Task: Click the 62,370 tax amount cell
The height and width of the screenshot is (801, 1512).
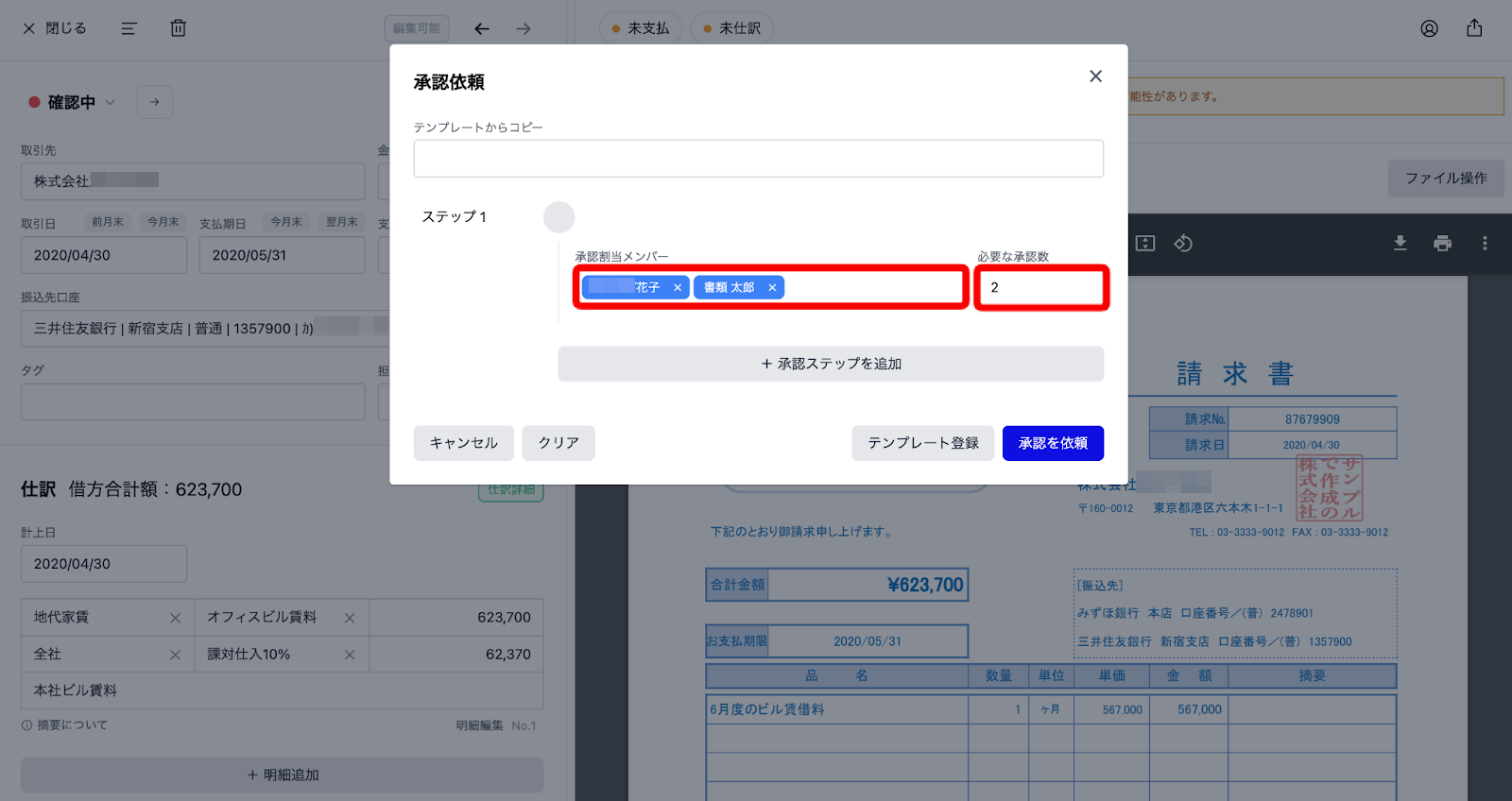Action: pos(456,655)
